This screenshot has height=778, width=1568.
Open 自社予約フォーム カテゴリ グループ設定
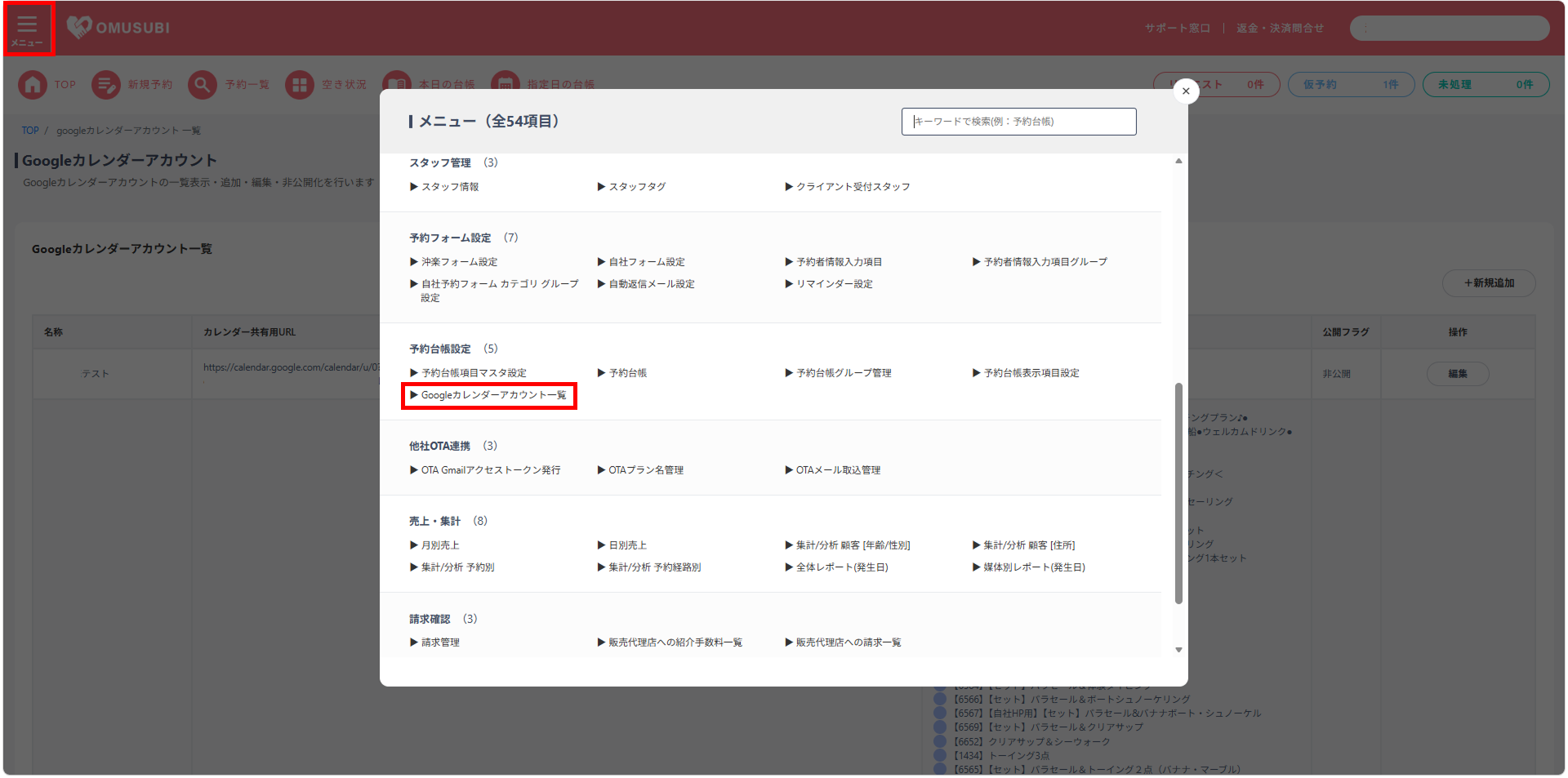pyautogui.click(x=494, y=291)
